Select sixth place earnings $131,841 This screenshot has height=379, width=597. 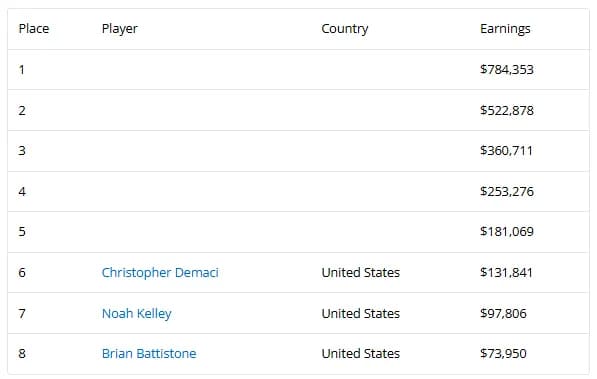(x=506, y=273)
